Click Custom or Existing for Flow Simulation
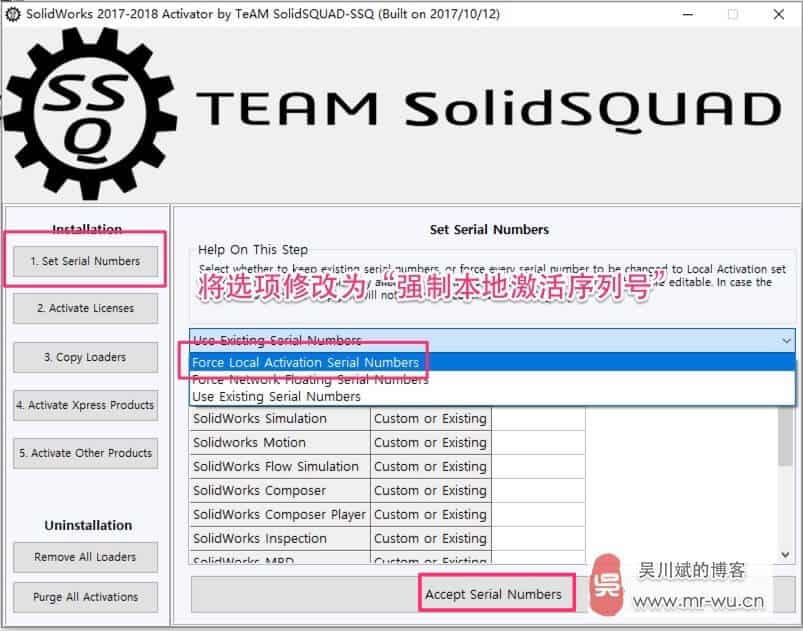 click(x=431, y=467)
